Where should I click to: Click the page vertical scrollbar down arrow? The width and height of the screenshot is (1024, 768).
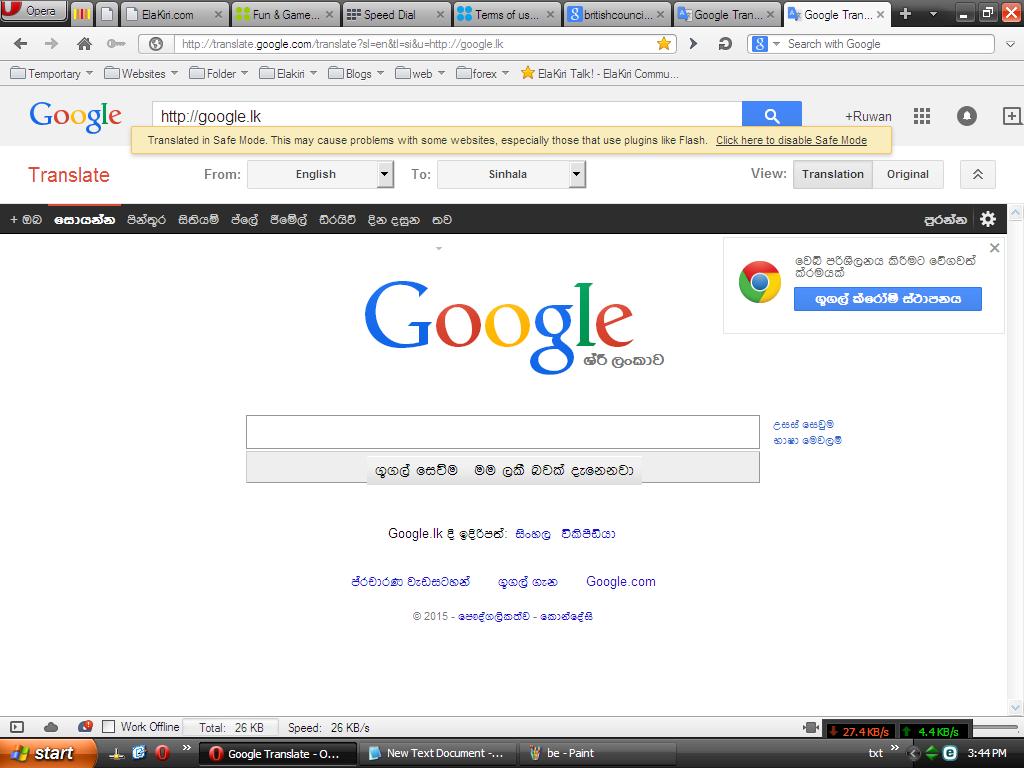click(1016, 707)
